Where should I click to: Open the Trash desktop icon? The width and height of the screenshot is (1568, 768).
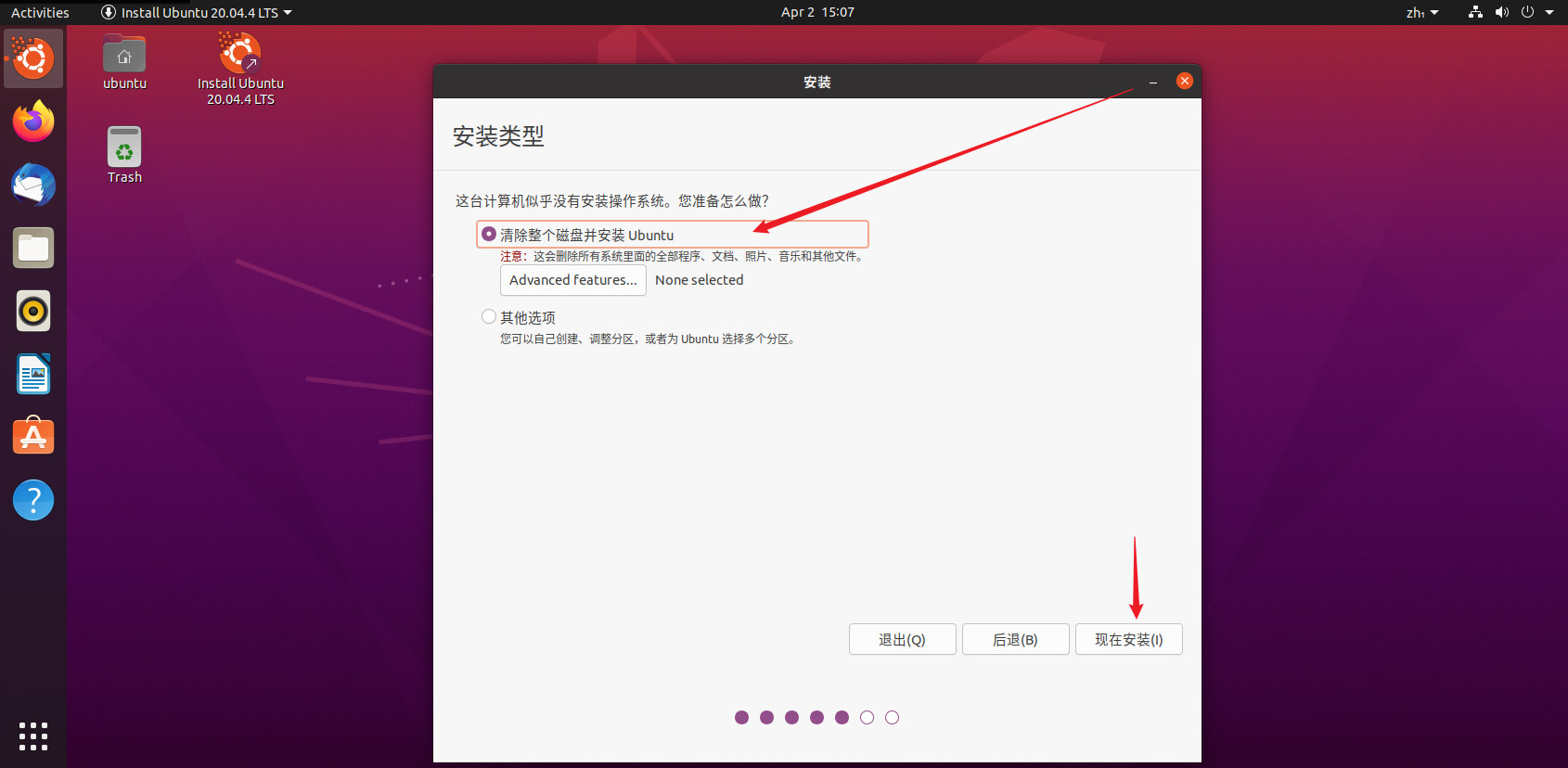(x=124, y=155)
